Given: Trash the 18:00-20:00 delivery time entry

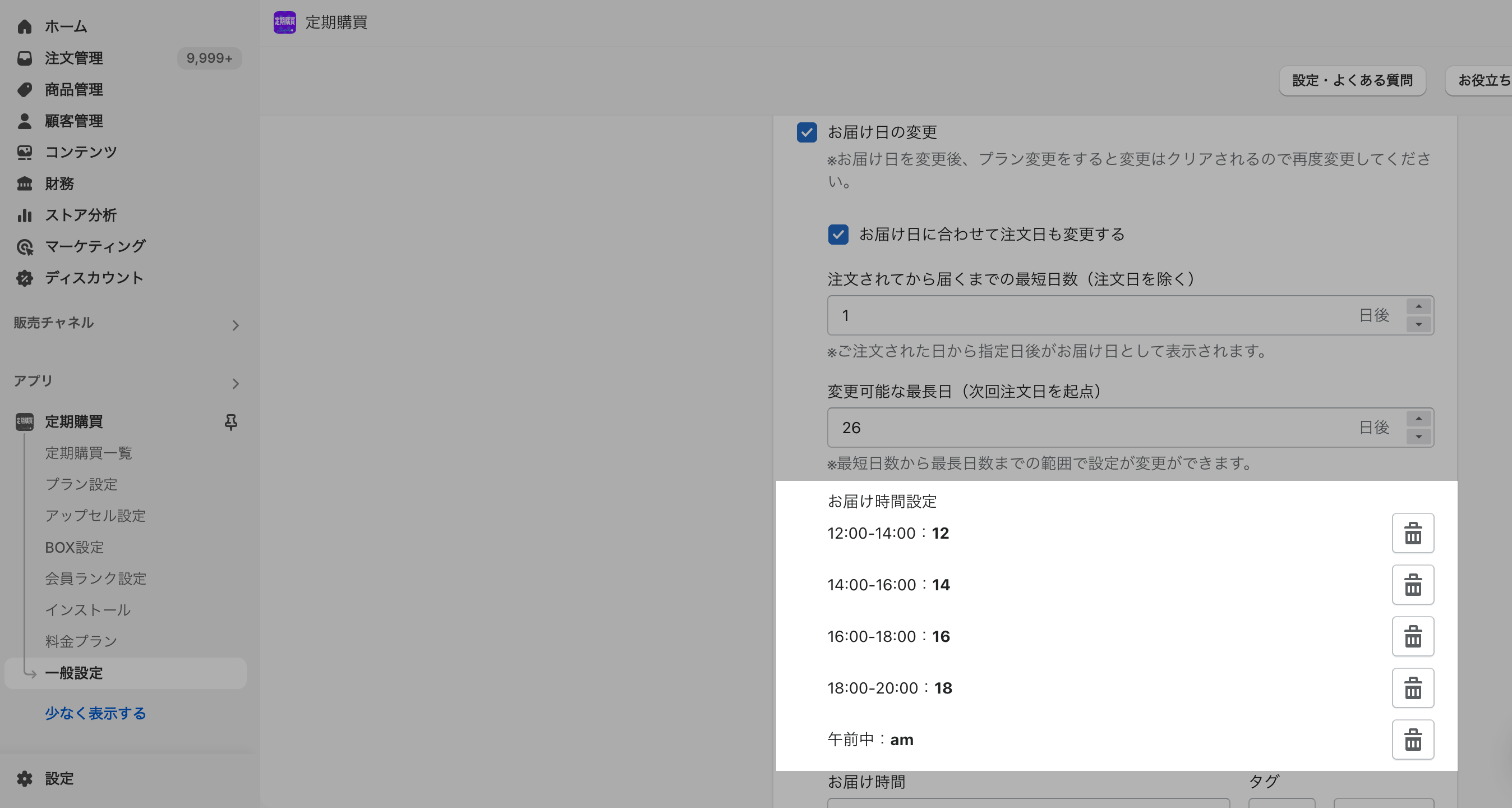Looking at the screenshot, I should 1412,688.
